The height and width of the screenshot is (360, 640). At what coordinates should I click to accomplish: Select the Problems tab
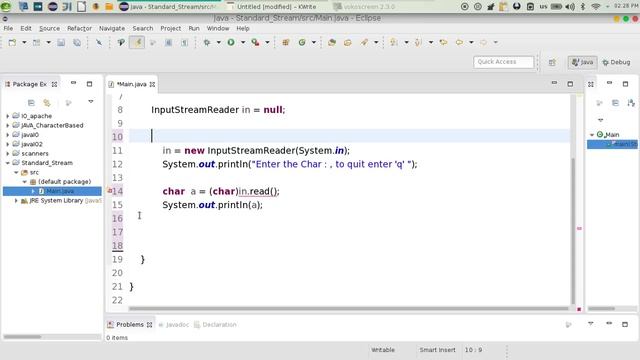tap(129, 324)
